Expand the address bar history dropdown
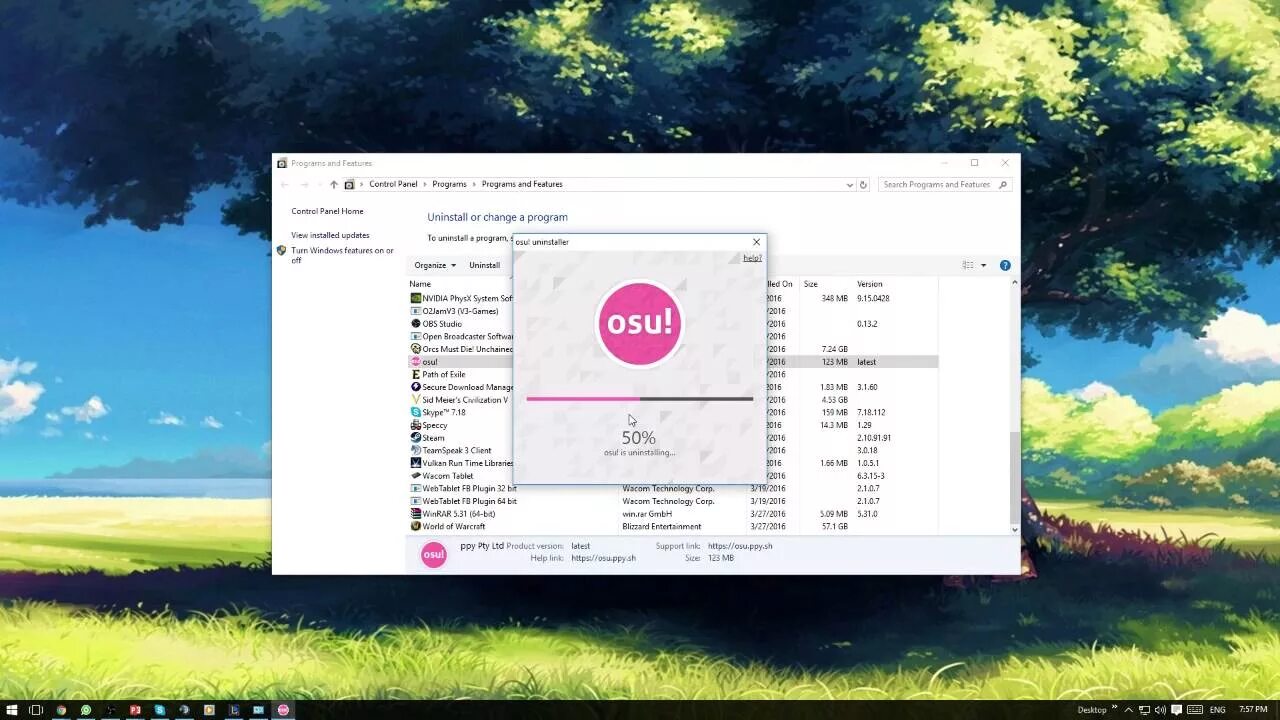The height and width of the screenshot is (720, 1280). click(849, 184)
